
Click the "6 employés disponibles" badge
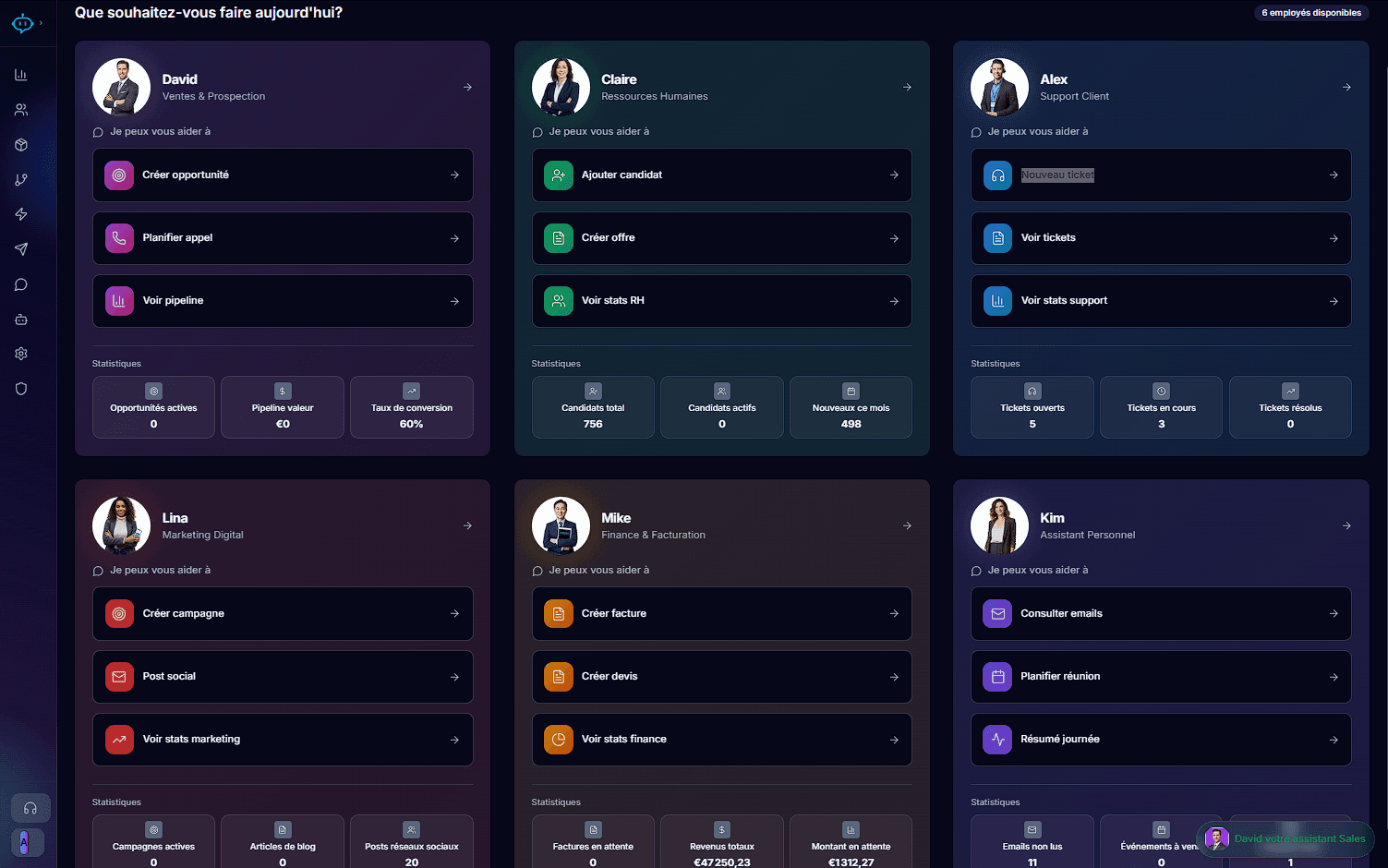[1311, 12]
